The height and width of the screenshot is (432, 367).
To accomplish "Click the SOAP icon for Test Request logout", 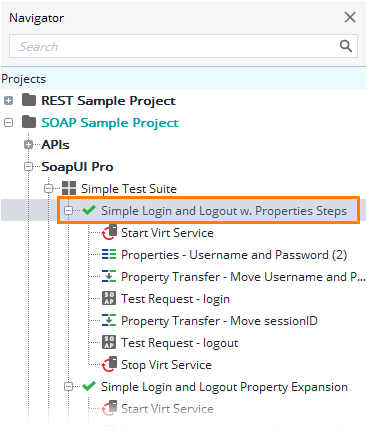I will coord(109,342).
